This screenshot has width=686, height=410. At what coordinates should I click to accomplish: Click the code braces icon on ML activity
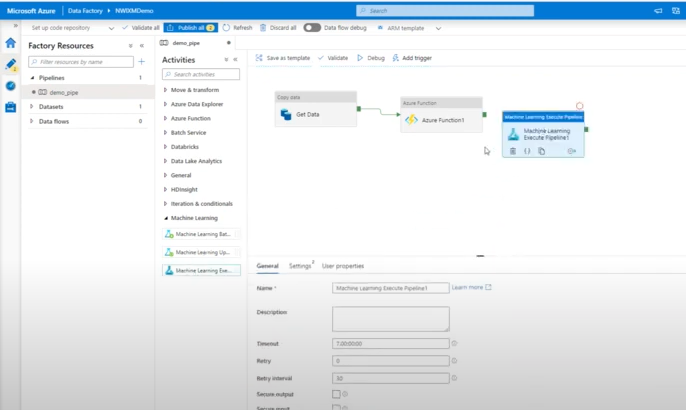point(527,151)
